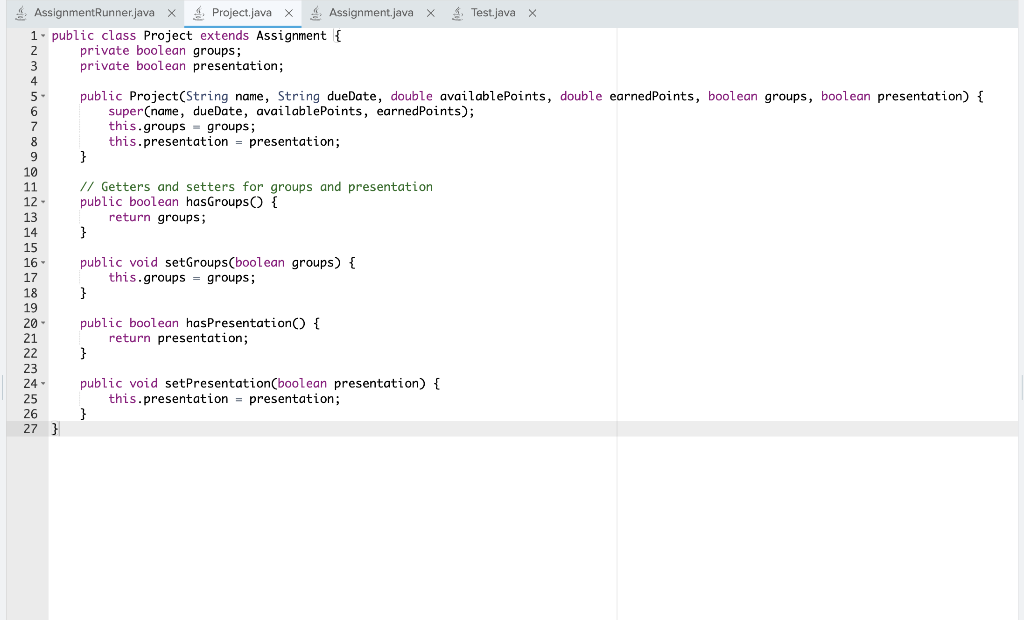Close the Assignment.java tab
The image size is (1024, 620).
click(430, 13)
